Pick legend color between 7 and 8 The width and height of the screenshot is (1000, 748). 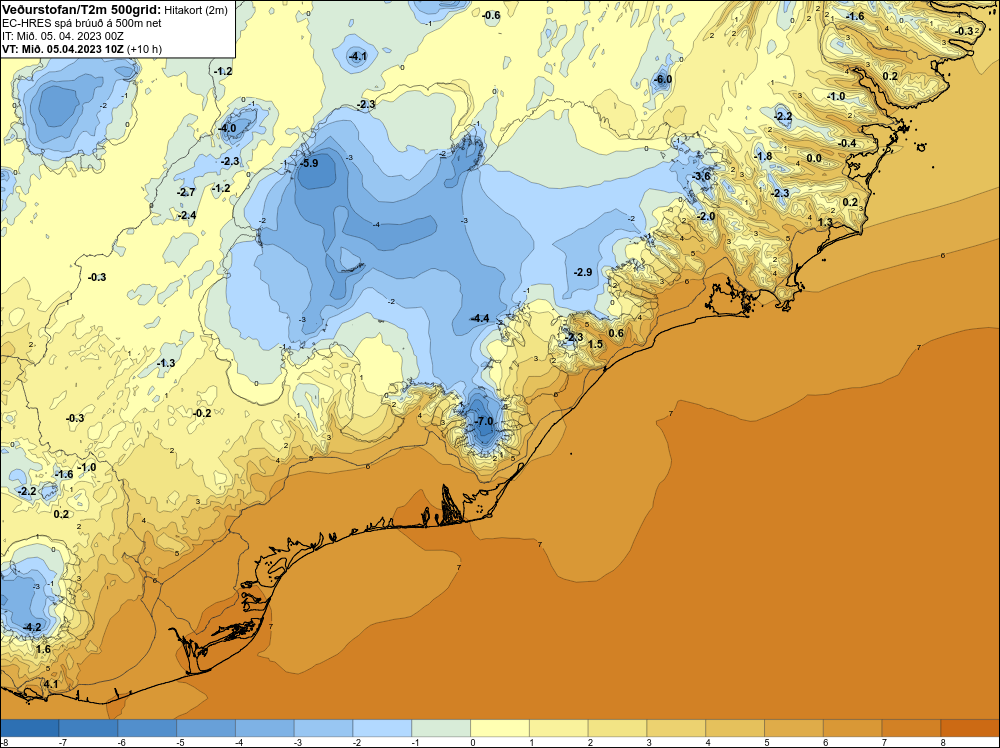911,728
